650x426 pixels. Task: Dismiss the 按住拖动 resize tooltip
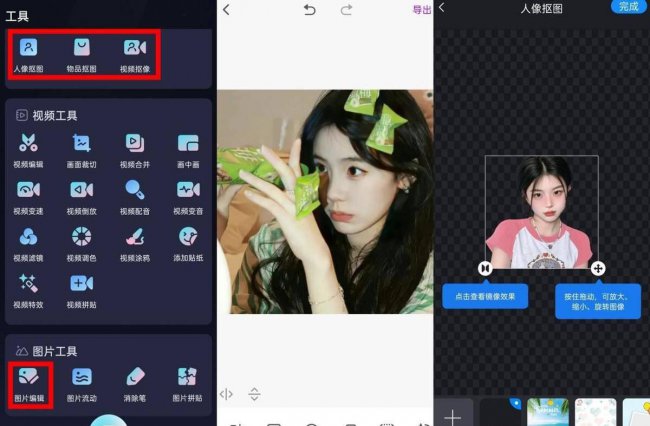[x=598, y=302]
